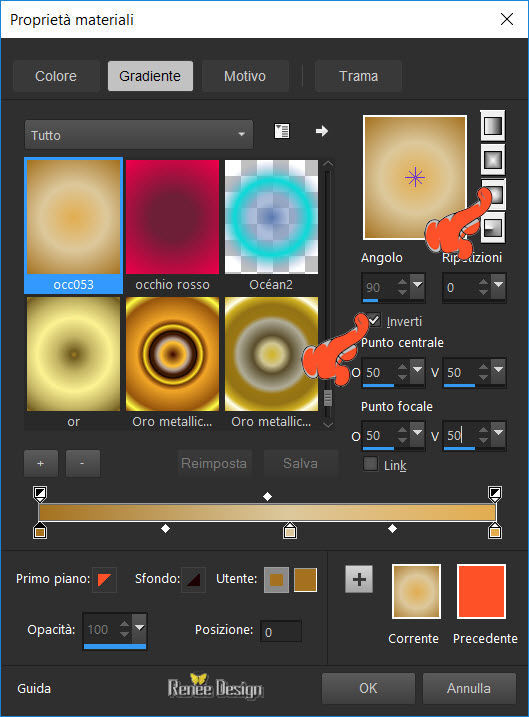Confirm with the OK button
The height and width of the screenshot is (717, 529).
(x=368, y=688)
